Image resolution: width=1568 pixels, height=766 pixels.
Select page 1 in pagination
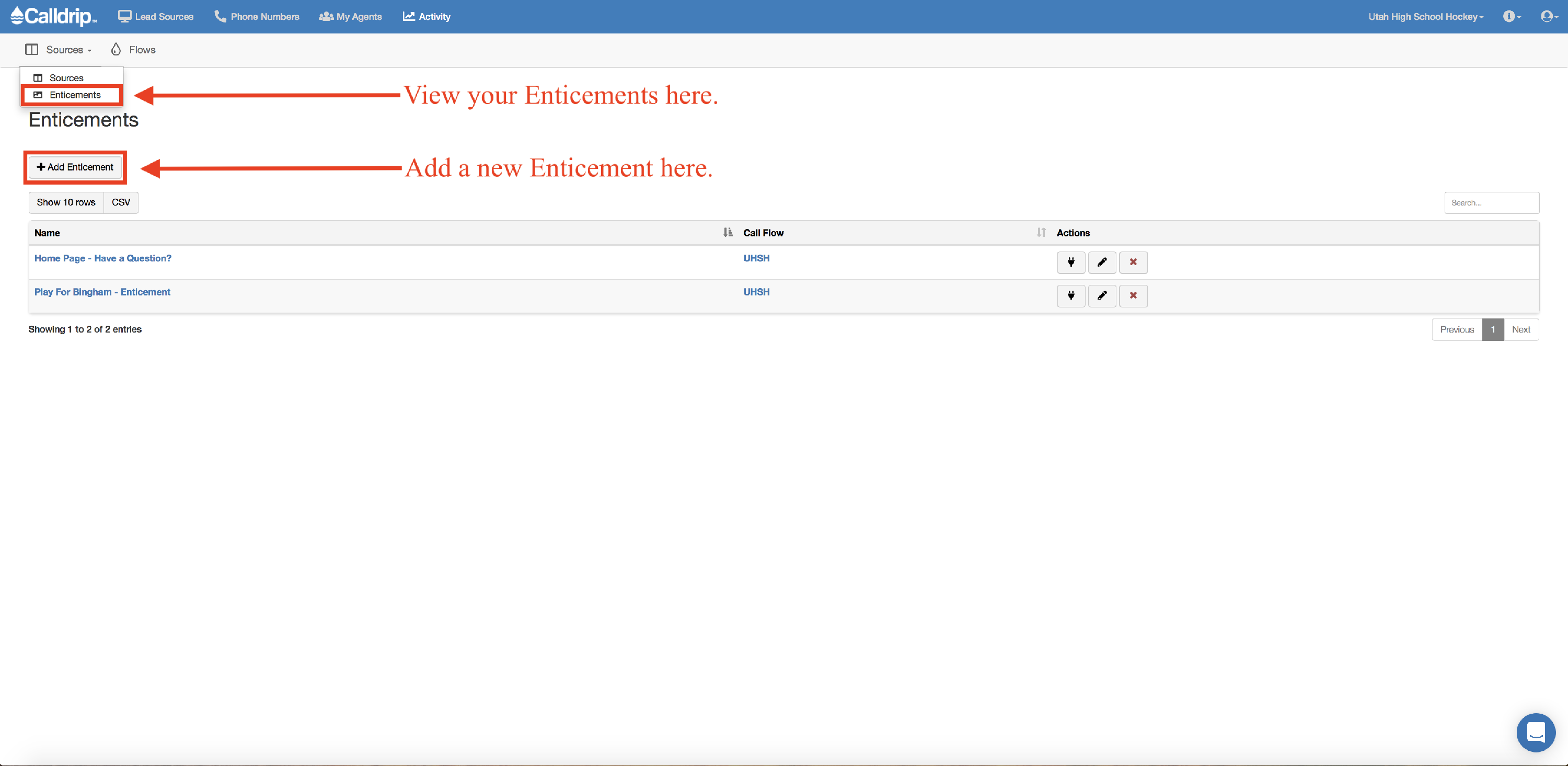point(1493,329)
